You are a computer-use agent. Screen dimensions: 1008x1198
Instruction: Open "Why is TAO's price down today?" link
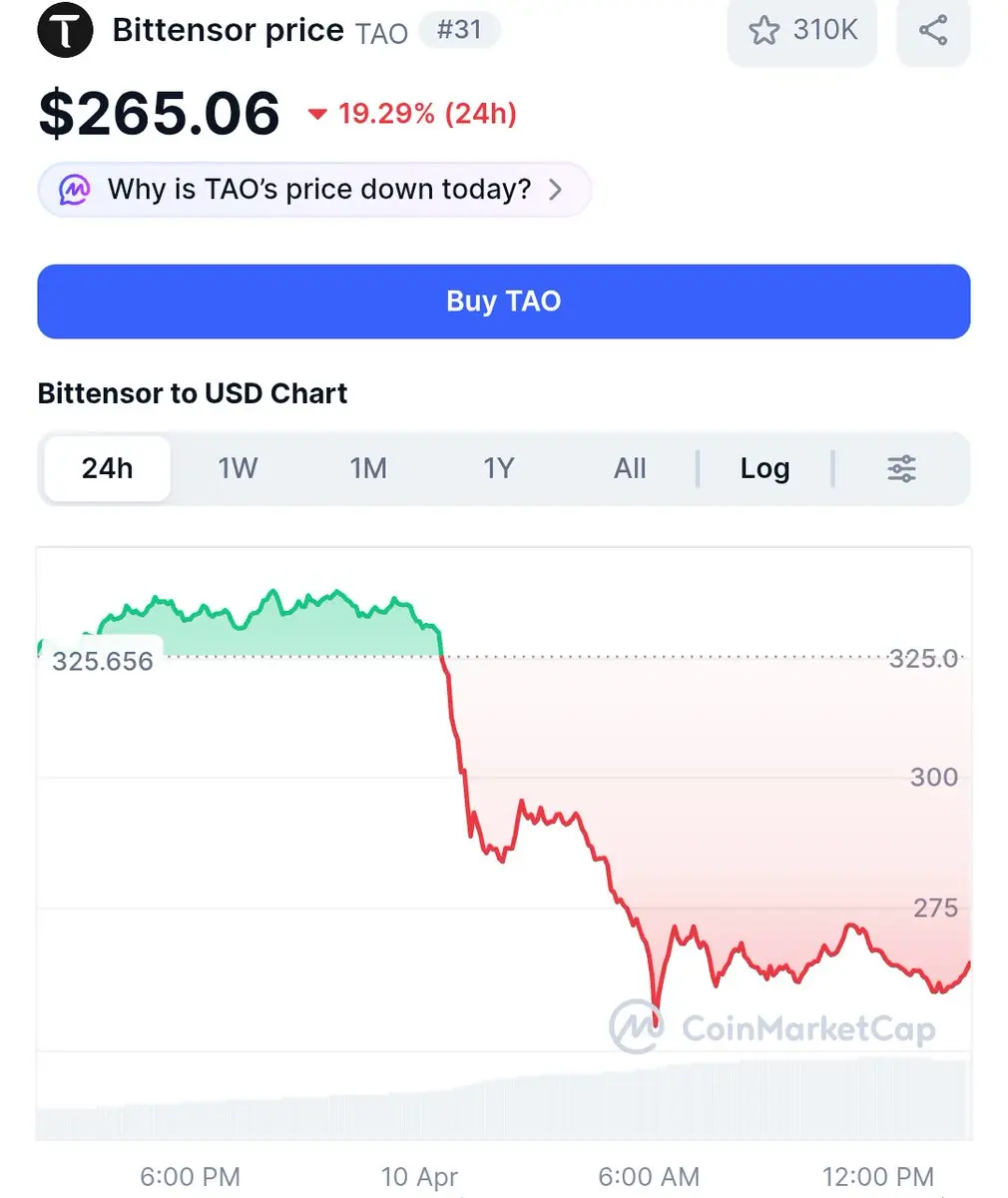[318, 190]
